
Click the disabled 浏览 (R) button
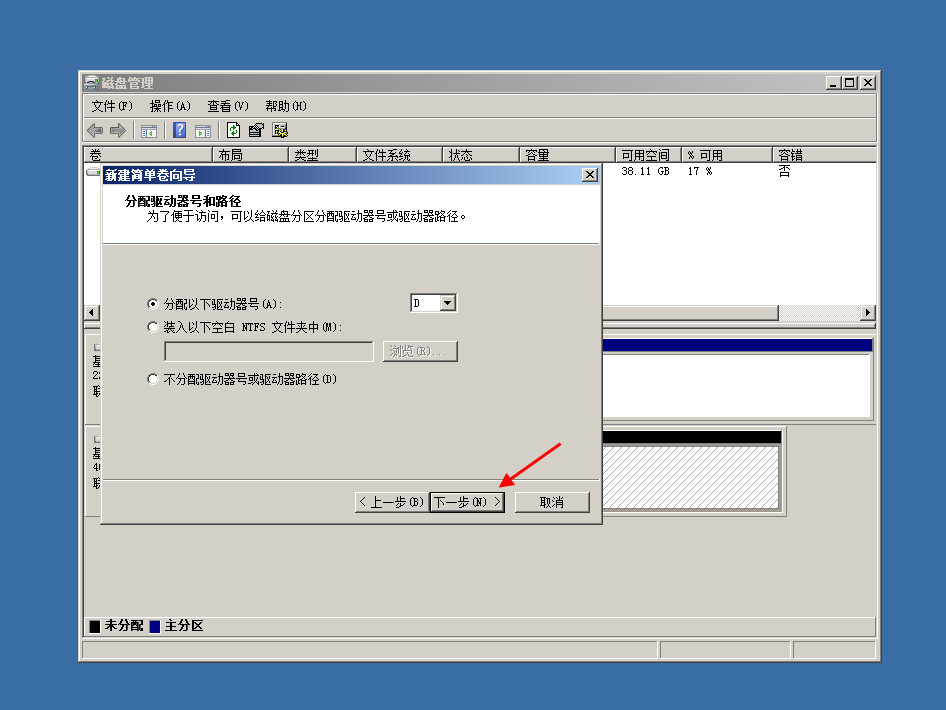click(x=420, y=351)
